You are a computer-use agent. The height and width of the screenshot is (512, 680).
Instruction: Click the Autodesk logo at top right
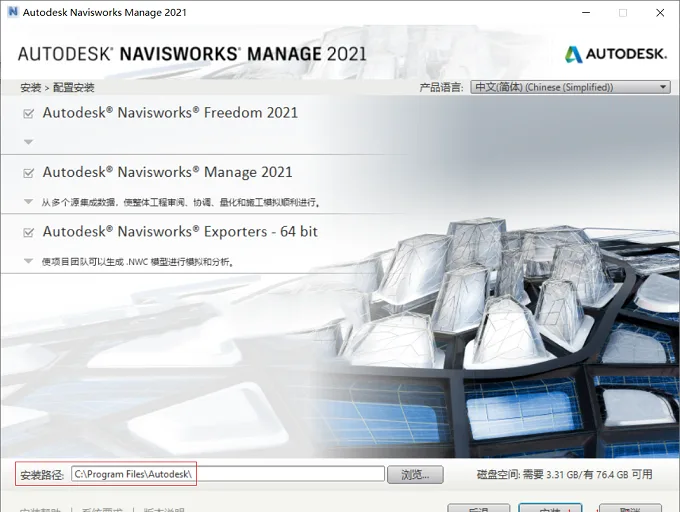pyautogui.click(x=615, y=54)
